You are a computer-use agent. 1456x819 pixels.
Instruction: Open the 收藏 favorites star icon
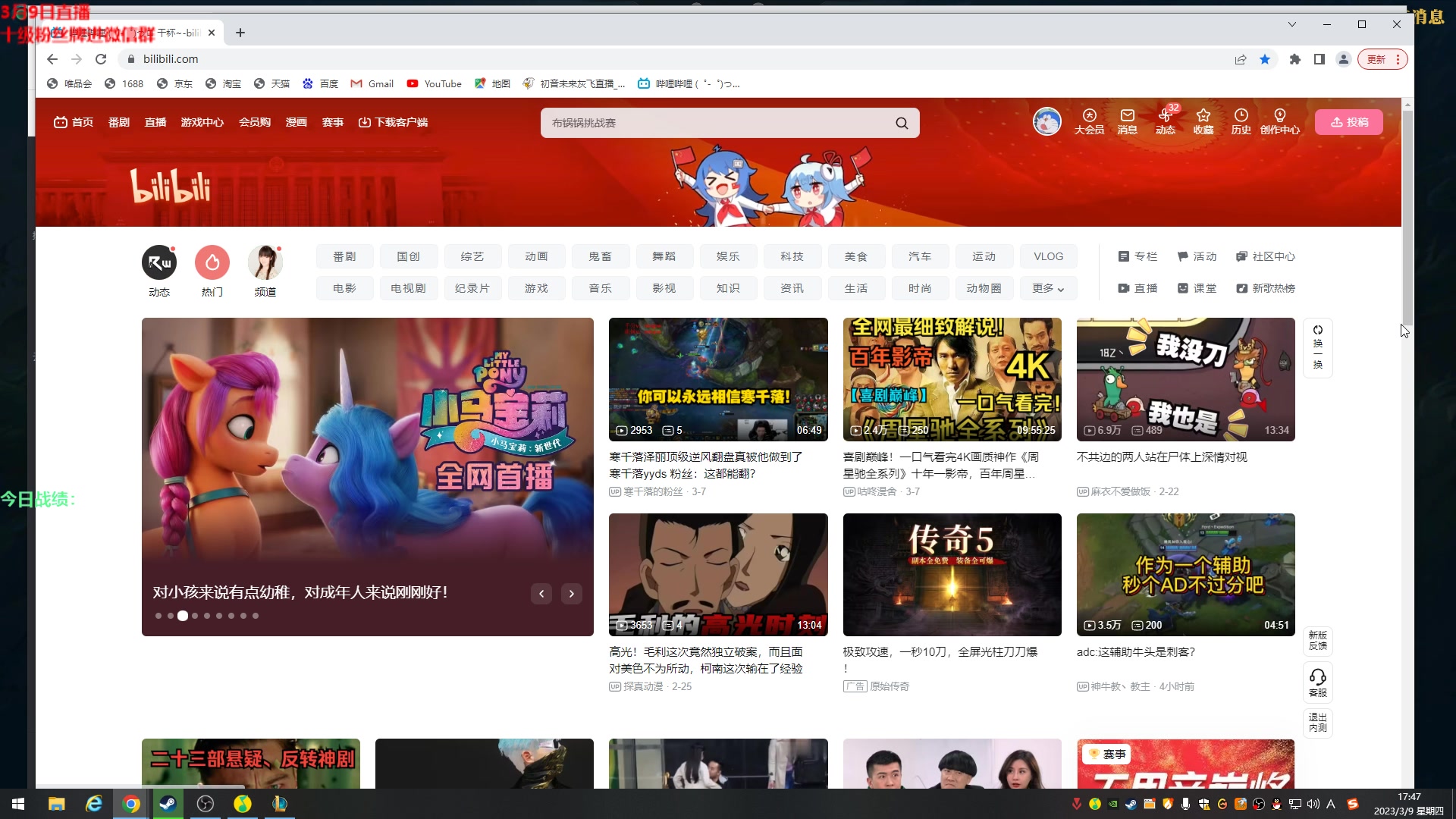[x=1203, y=121]
